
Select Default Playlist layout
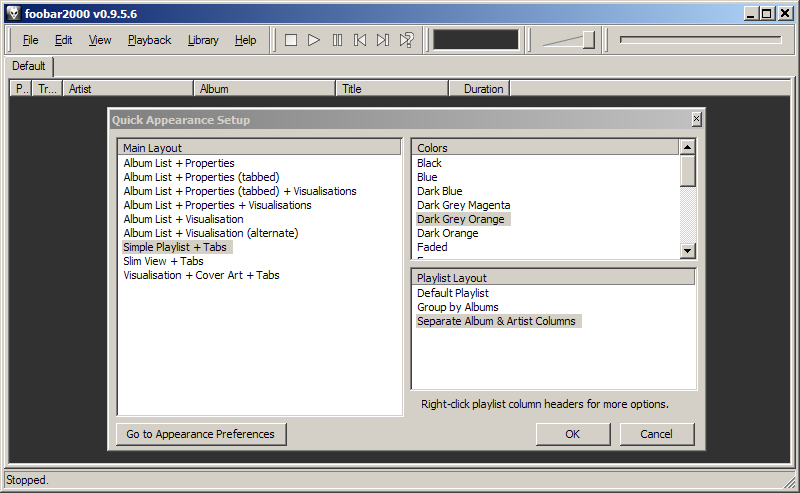click(453, 293)
